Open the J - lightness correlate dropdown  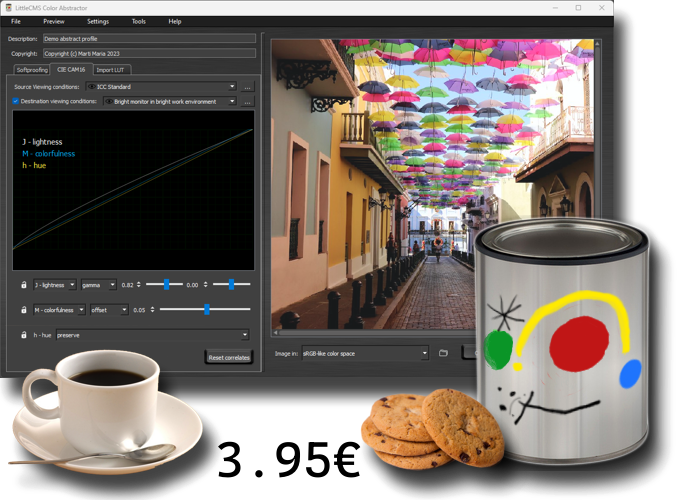(54, 285)
